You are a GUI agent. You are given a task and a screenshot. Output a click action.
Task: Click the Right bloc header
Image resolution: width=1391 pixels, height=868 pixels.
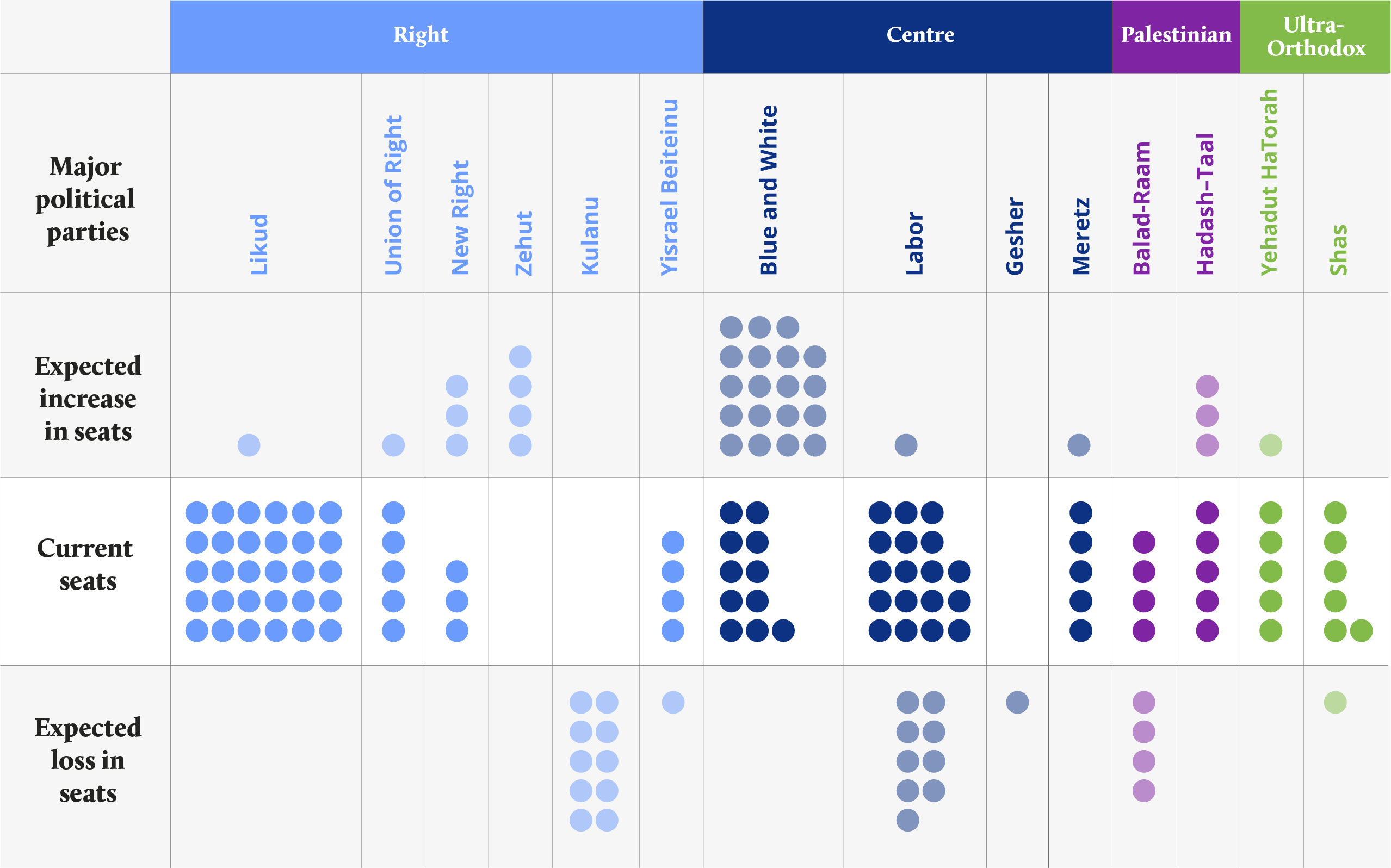click(x=421, y=35)
